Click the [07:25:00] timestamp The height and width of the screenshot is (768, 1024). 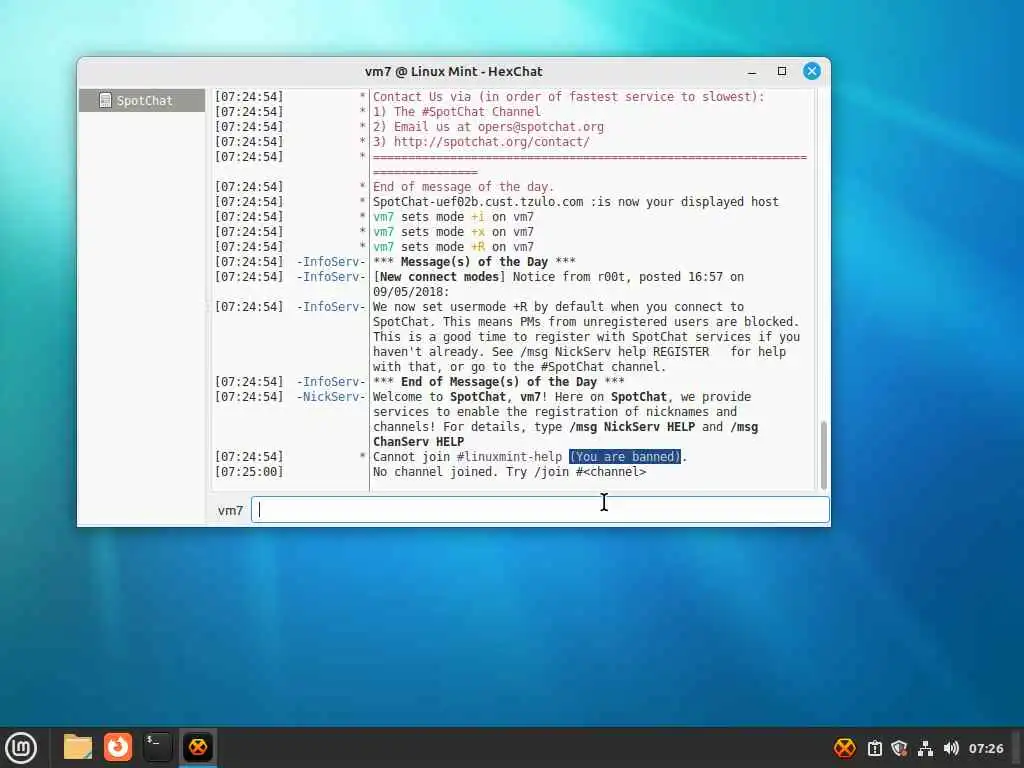coord(249,472)
